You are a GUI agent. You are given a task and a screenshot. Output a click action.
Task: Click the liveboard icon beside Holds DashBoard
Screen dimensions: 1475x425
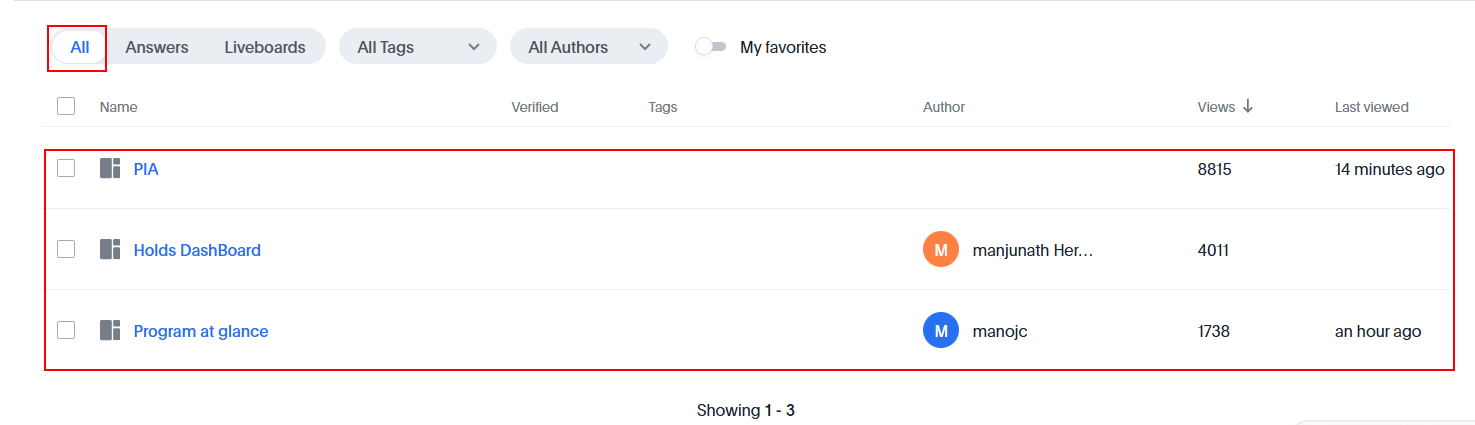tap(110, 250)
